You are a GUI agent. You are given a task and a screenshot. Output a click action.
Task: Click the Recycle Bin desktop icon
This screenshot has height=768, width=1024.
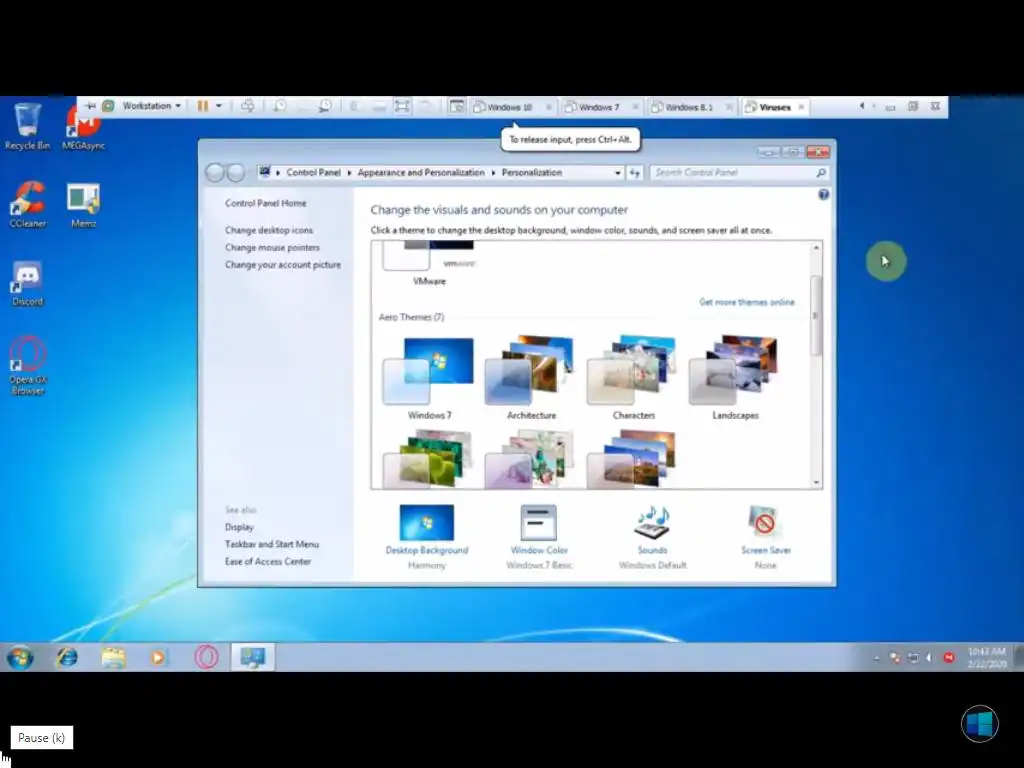(x=27, y=127)
